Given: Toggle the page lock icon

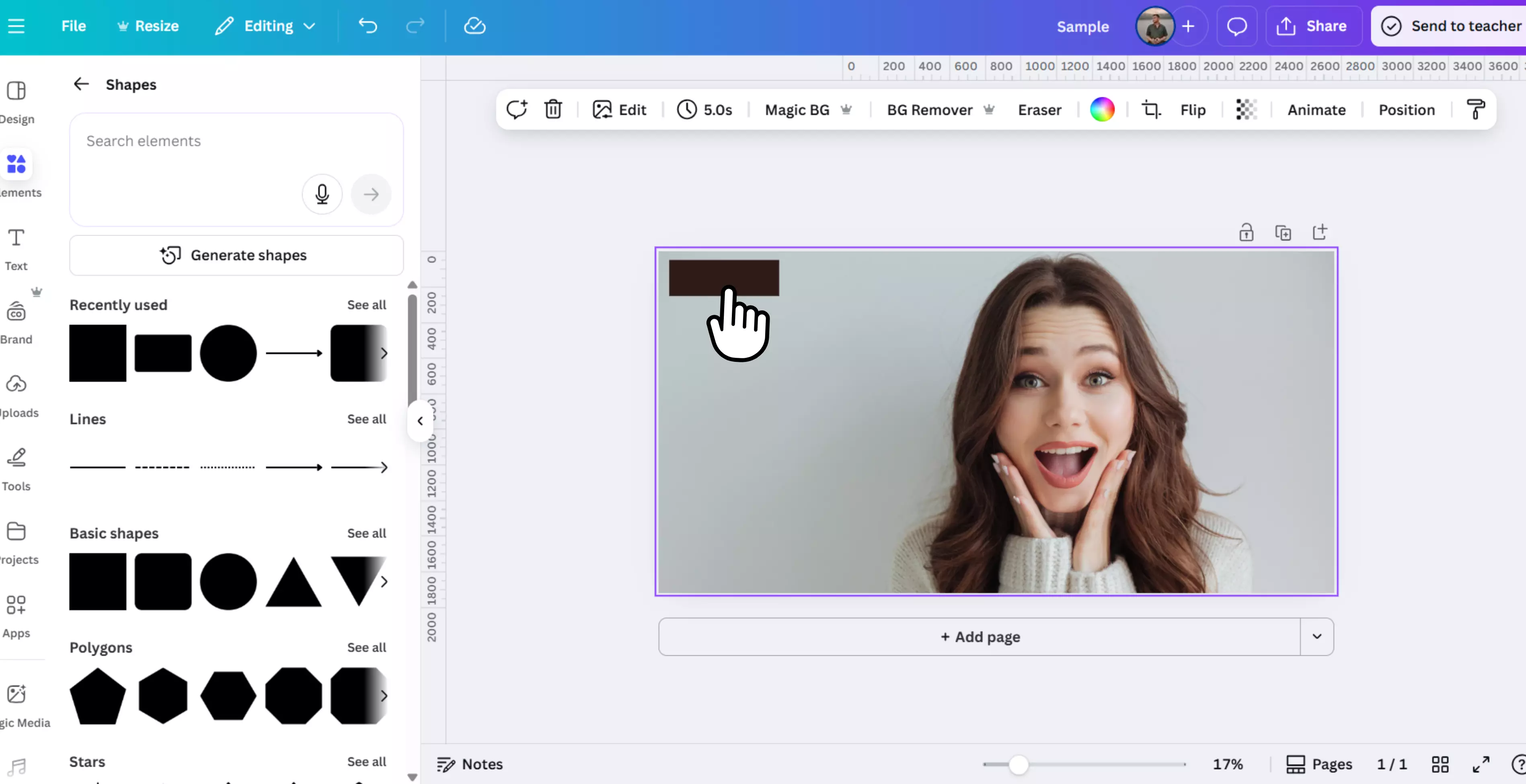Looking at the screenshot, I should [x=1246, y=233].
